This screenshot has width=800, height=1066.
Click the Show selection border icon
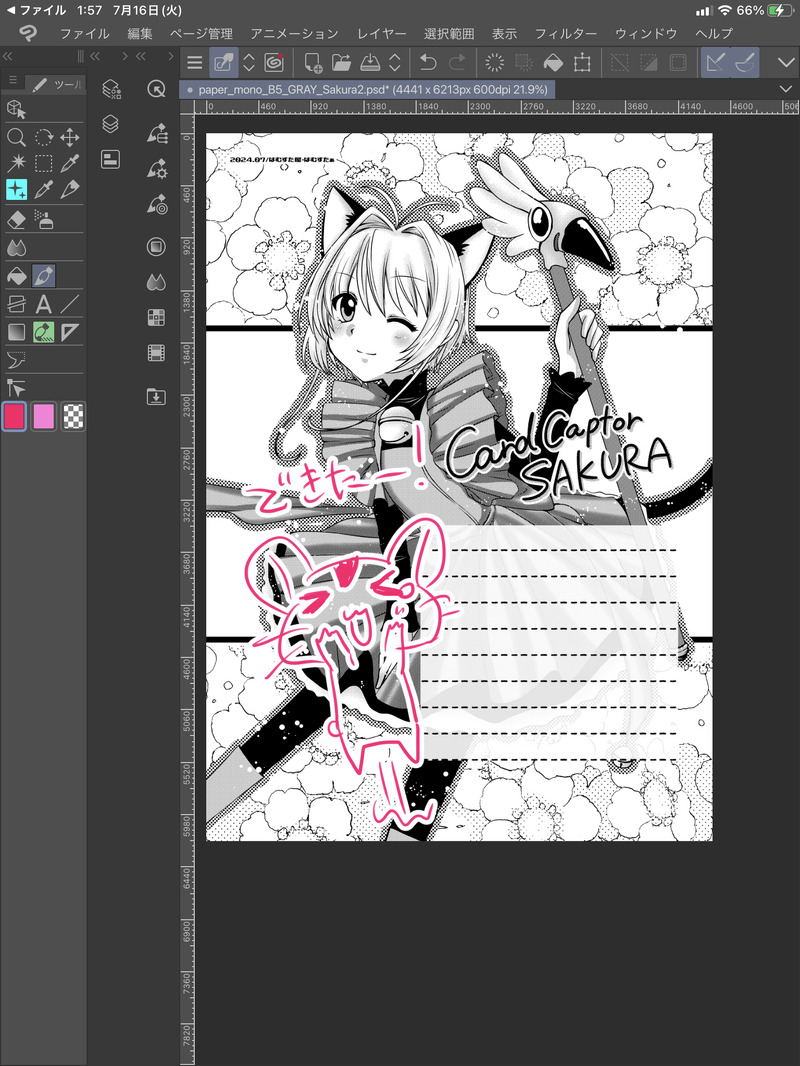pos(678,63)
